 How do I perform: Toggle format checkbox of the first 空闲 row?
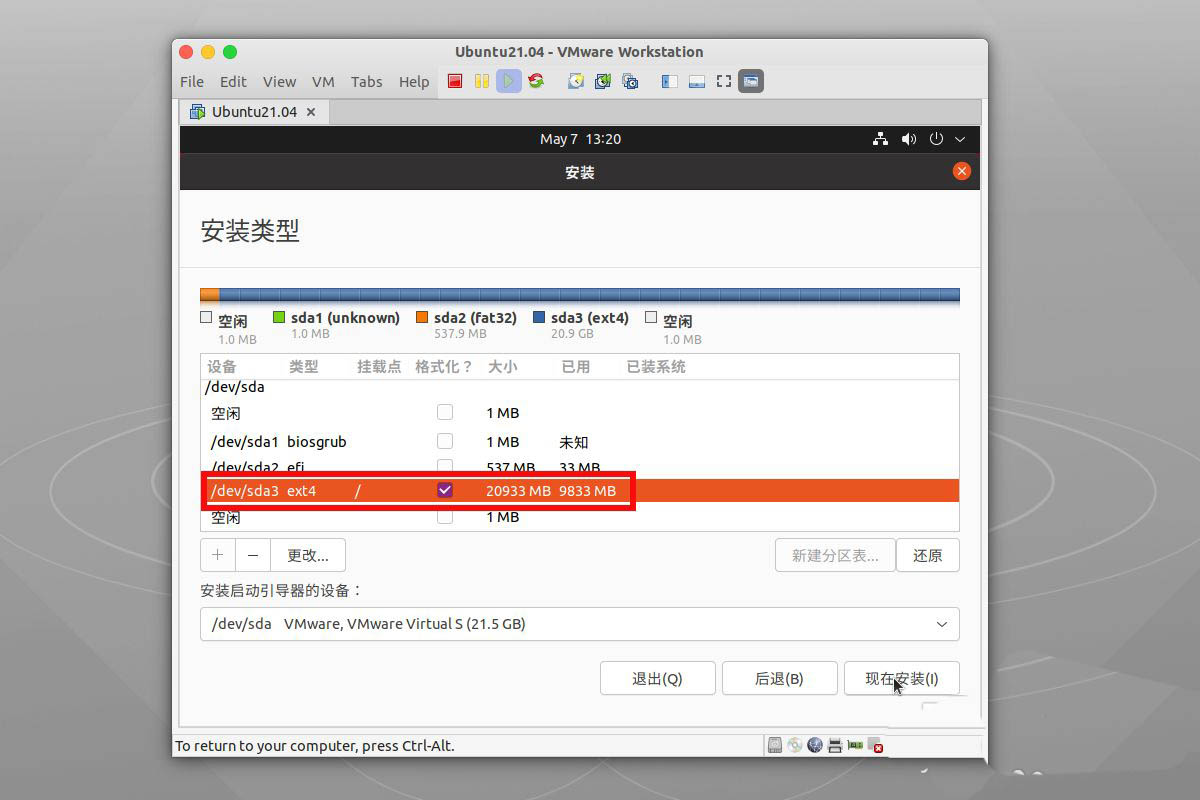click(445, 412)
